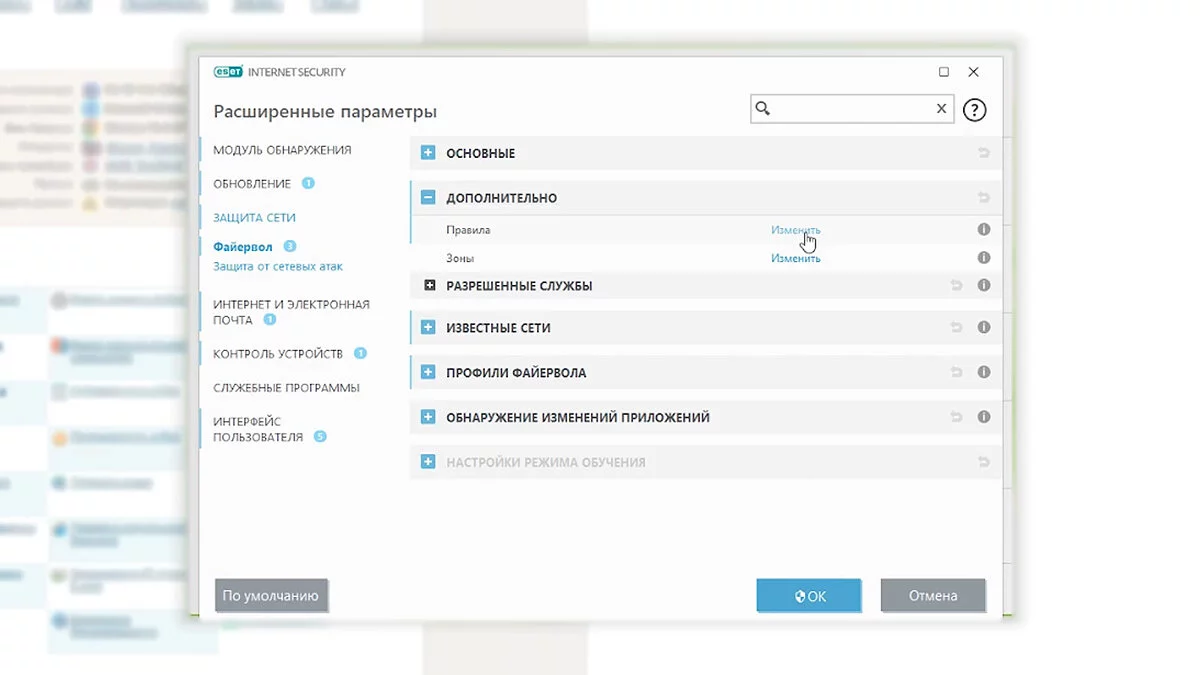The image size is (1200, 675).
Task: Click the search magnifier icon
Action: tap(763, 109)
